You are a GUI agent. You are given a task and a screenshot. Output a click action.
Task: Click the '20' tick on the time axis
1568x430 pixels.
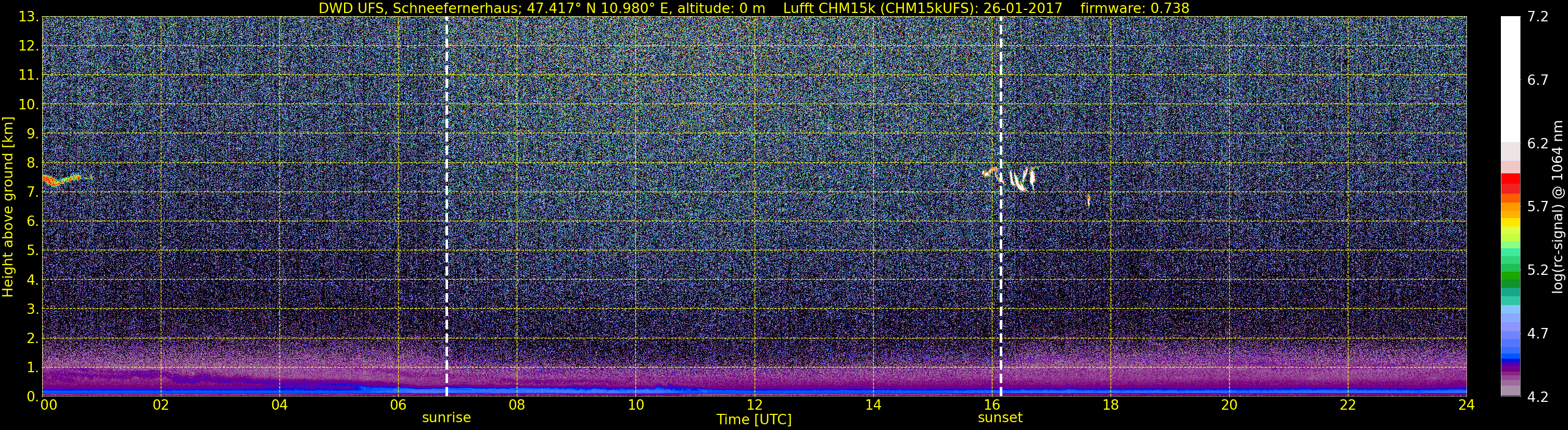pos(1229,405)
